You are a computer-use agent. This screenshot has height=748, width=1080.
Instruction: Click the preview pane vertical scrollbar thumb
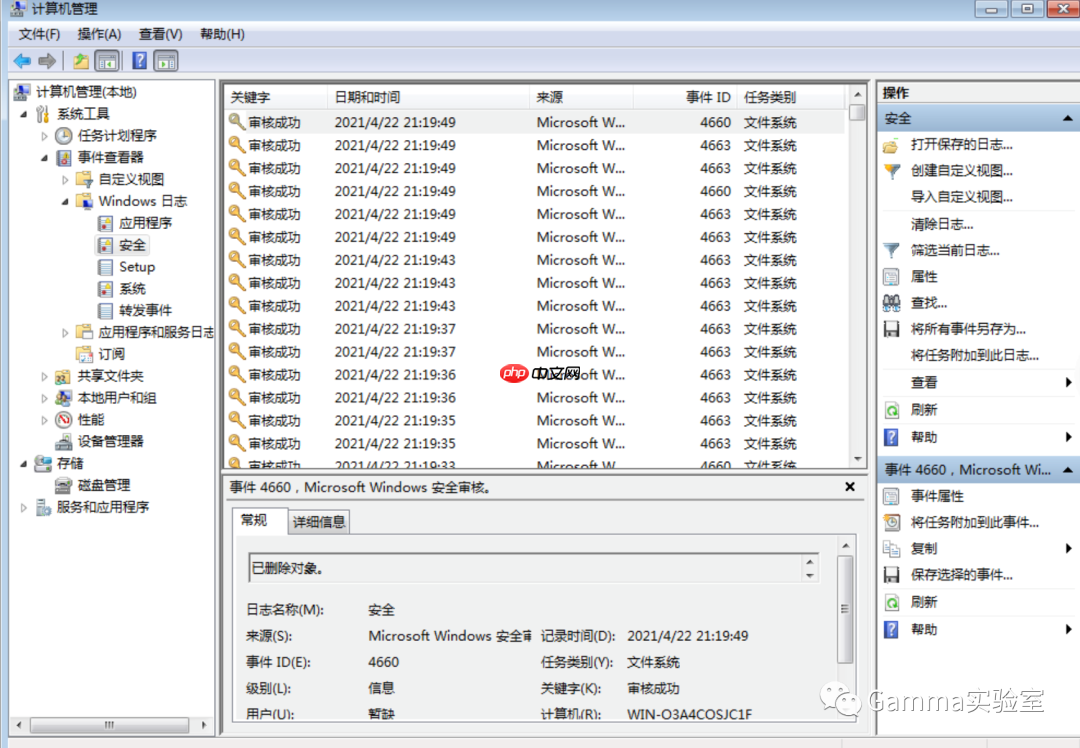tap(845, 609)
